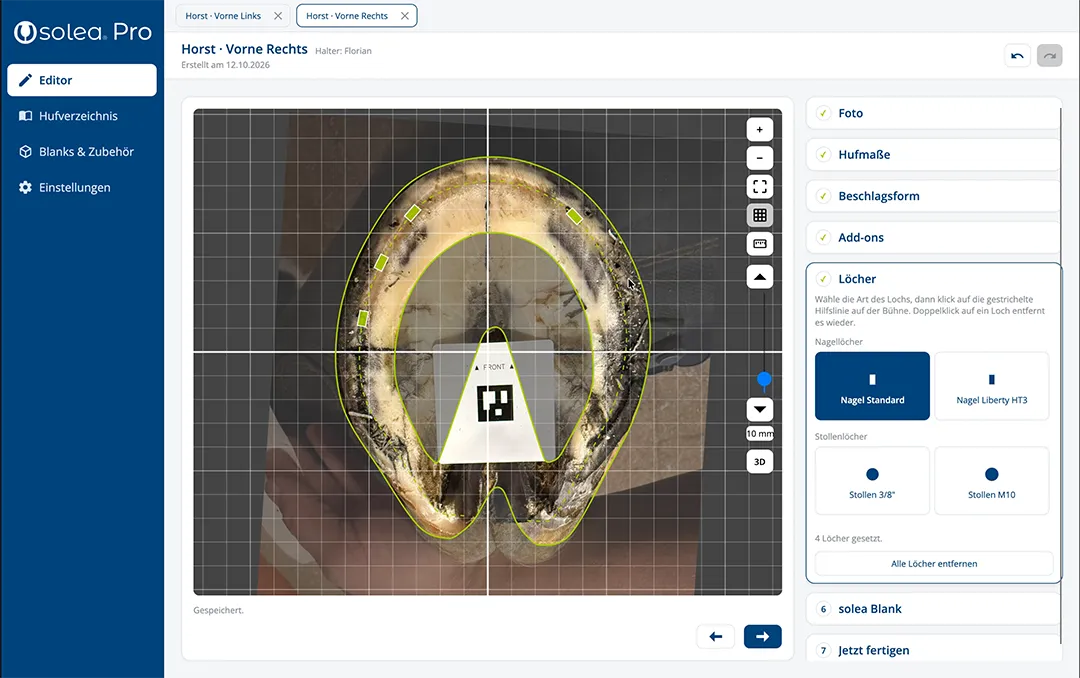Zoom in on the hoof canvas

760,130
